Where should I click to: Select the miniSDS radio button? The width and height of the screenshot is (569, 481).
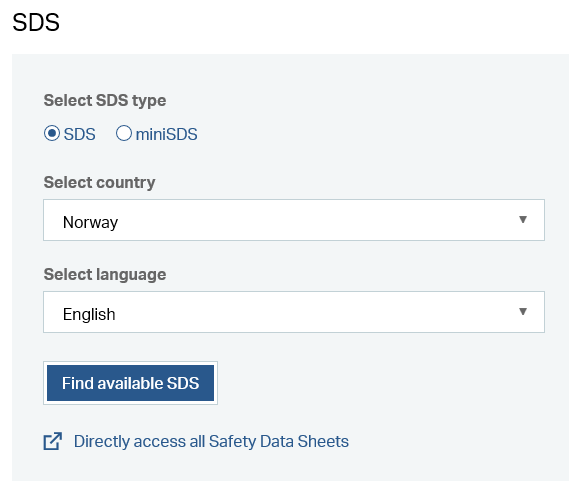[x=124, y=133]
